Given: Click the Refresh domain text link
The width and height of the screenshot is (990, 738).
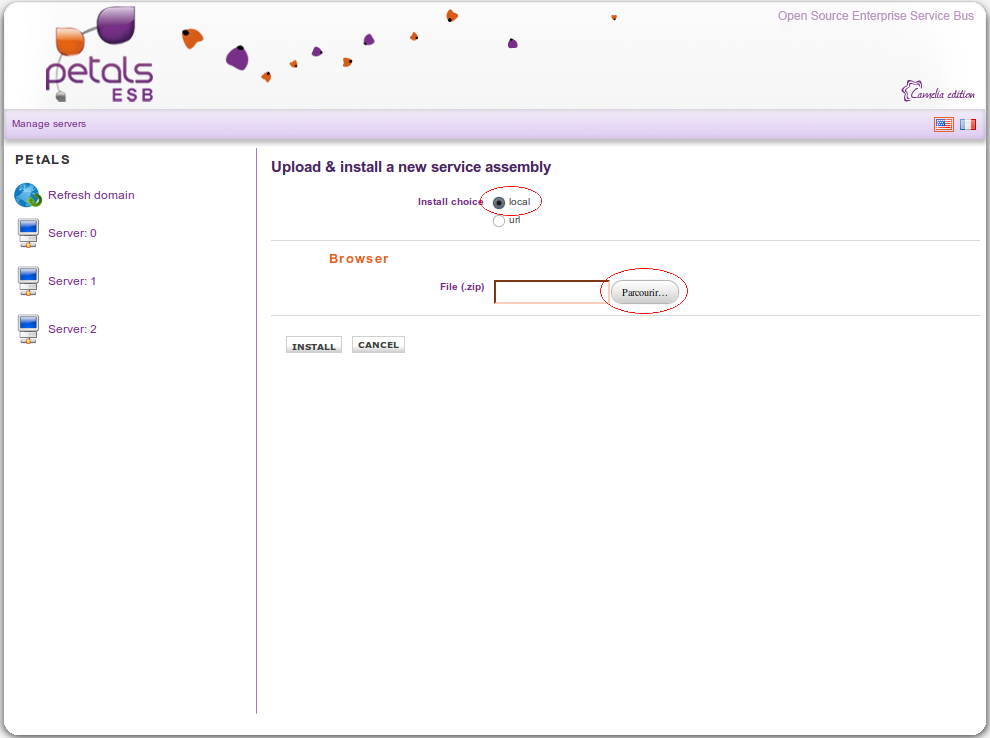Looking at the screenshot, I should coord(91,195).
